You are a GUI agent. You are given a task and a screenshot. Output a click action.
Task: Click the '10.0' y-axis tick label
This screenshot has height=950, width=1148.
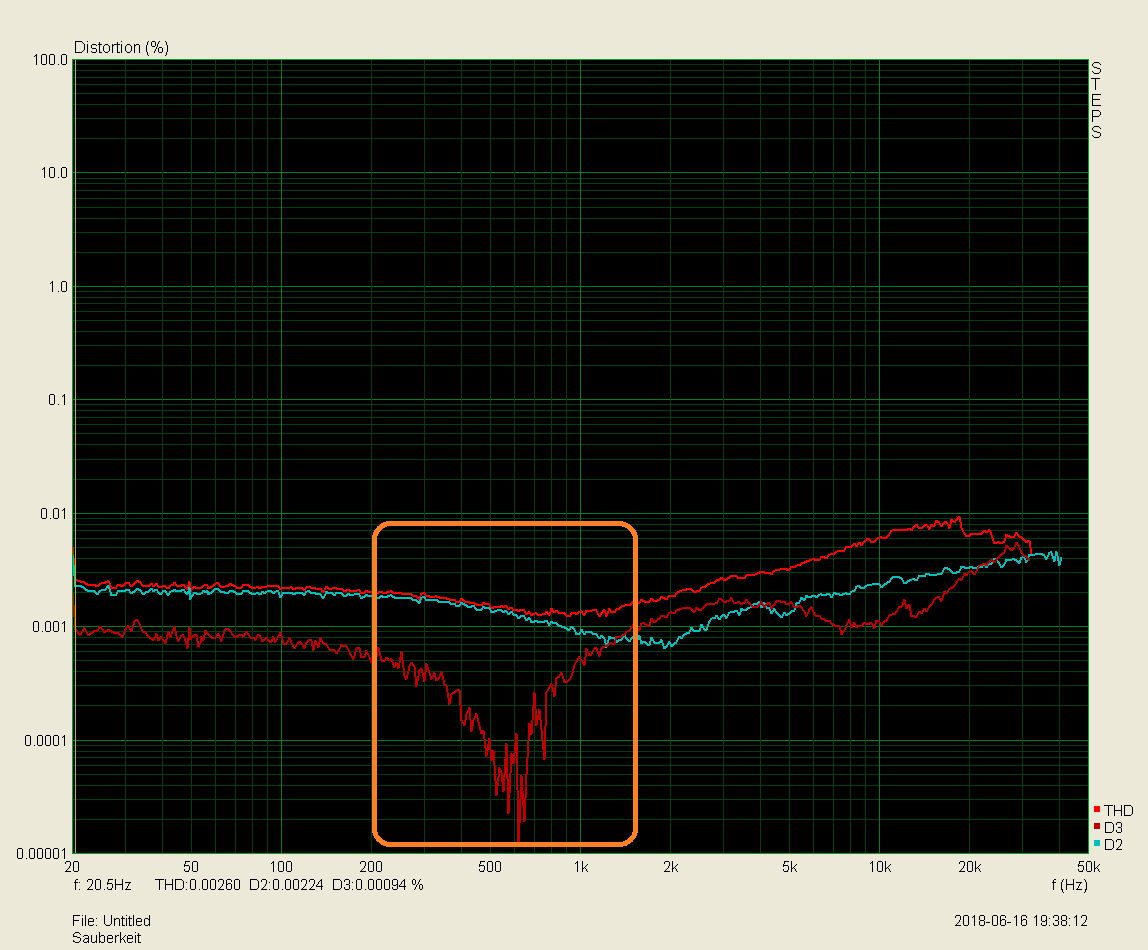[53, 173]
